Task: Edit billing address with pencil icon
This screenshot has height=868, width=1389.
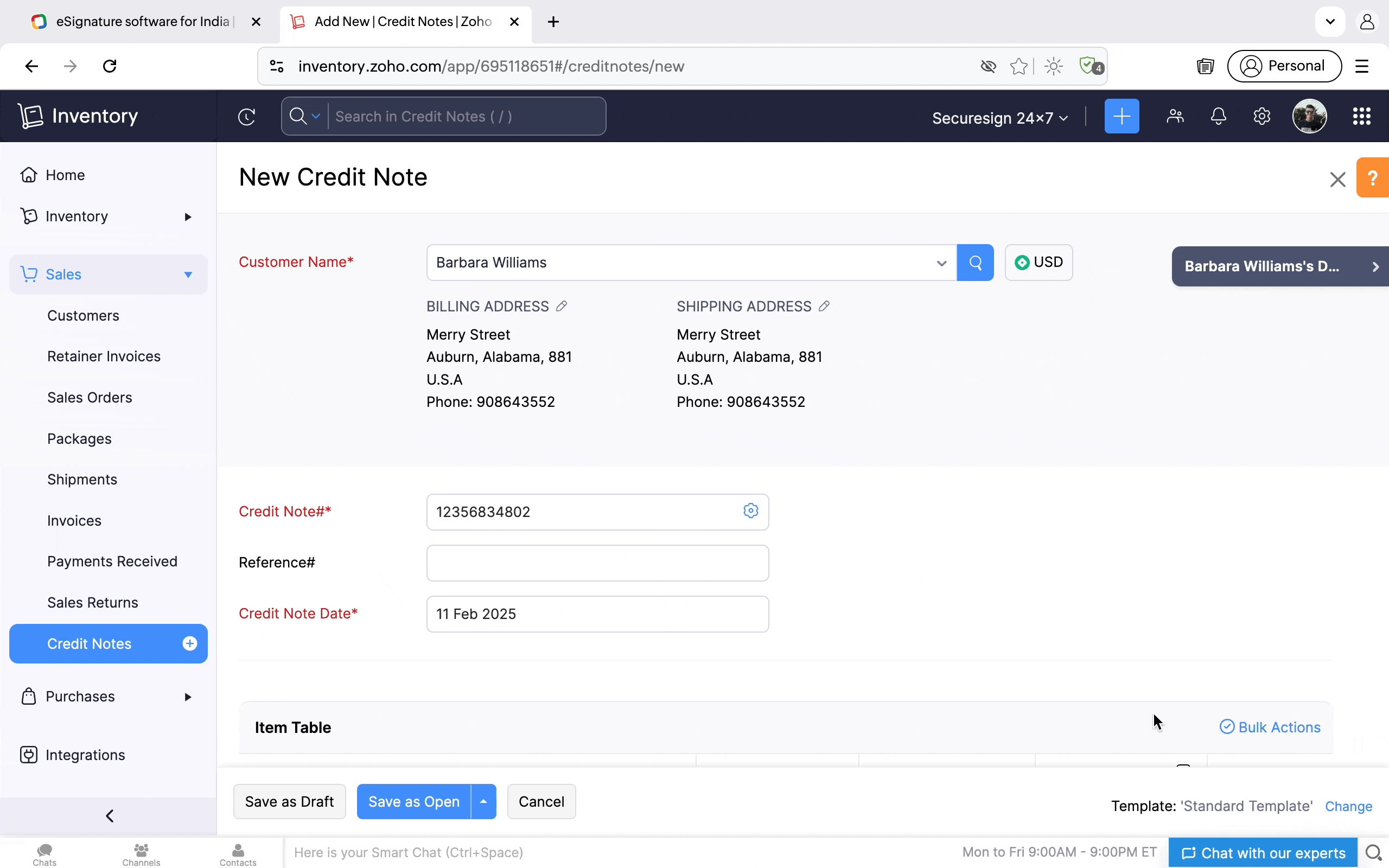Action: 562,306
